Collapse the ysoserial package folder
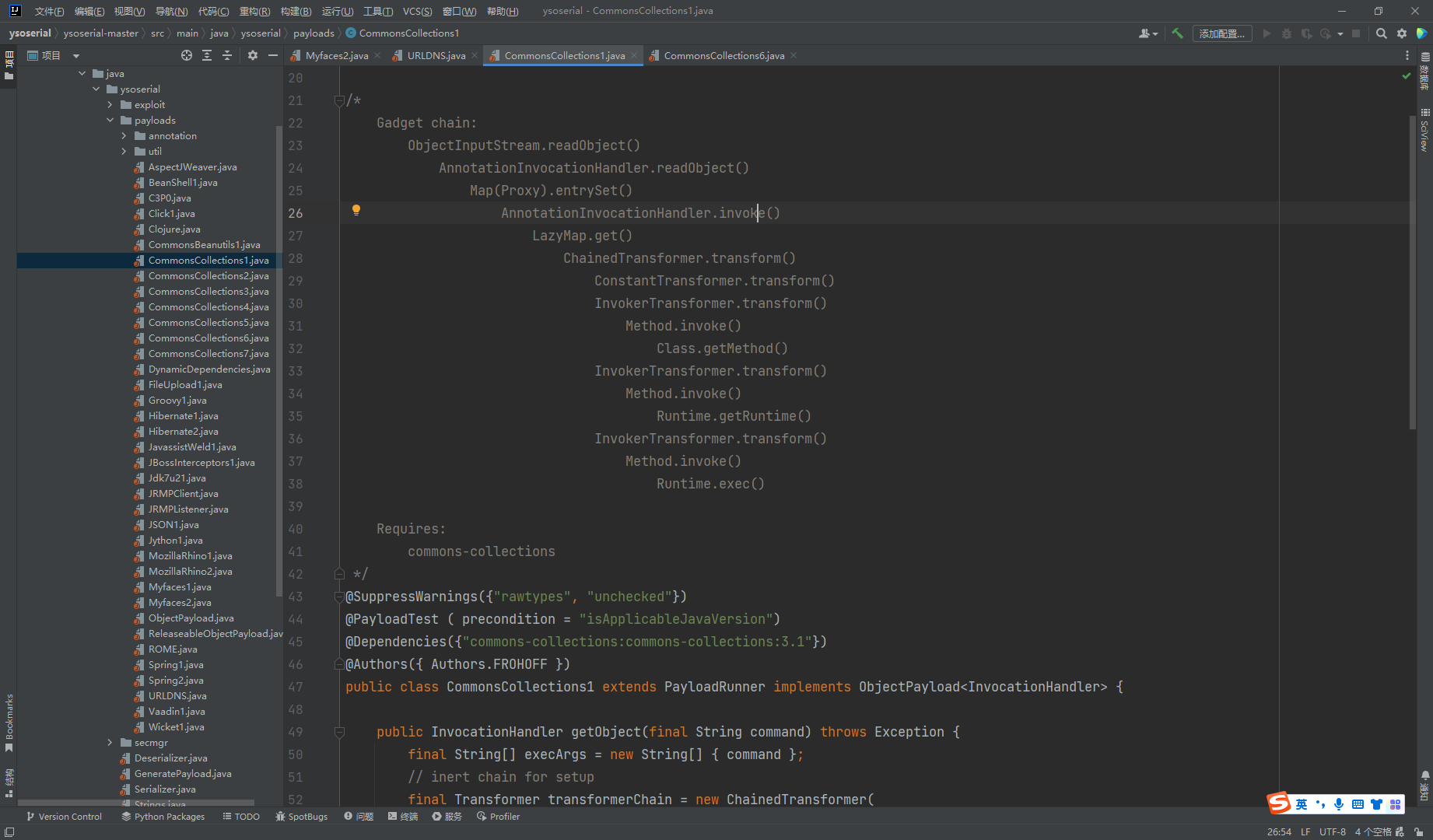The width and height of the screenshot is (1433, 840). point(96,89)
